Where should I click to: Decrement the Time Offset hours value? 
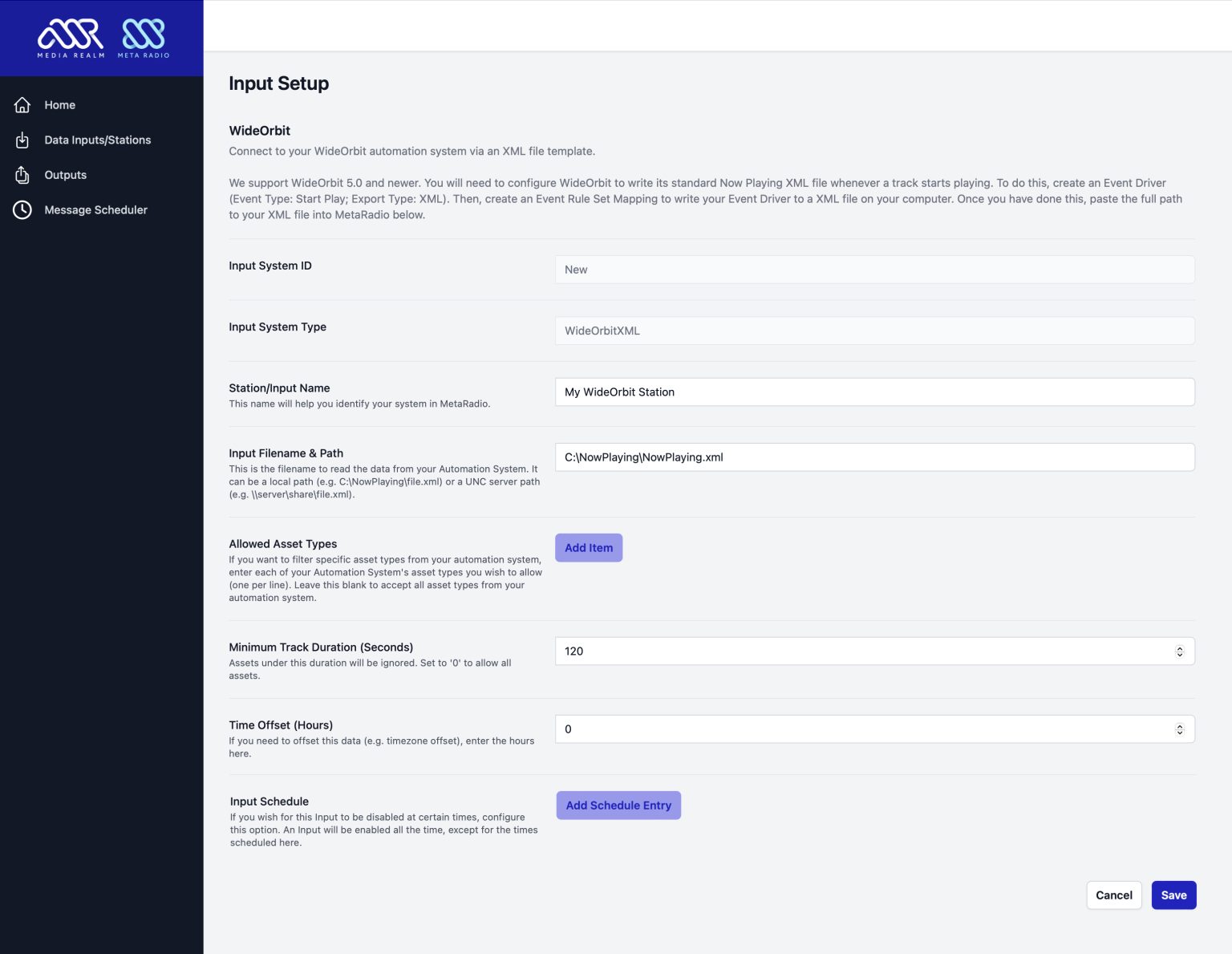[1179, 733]
